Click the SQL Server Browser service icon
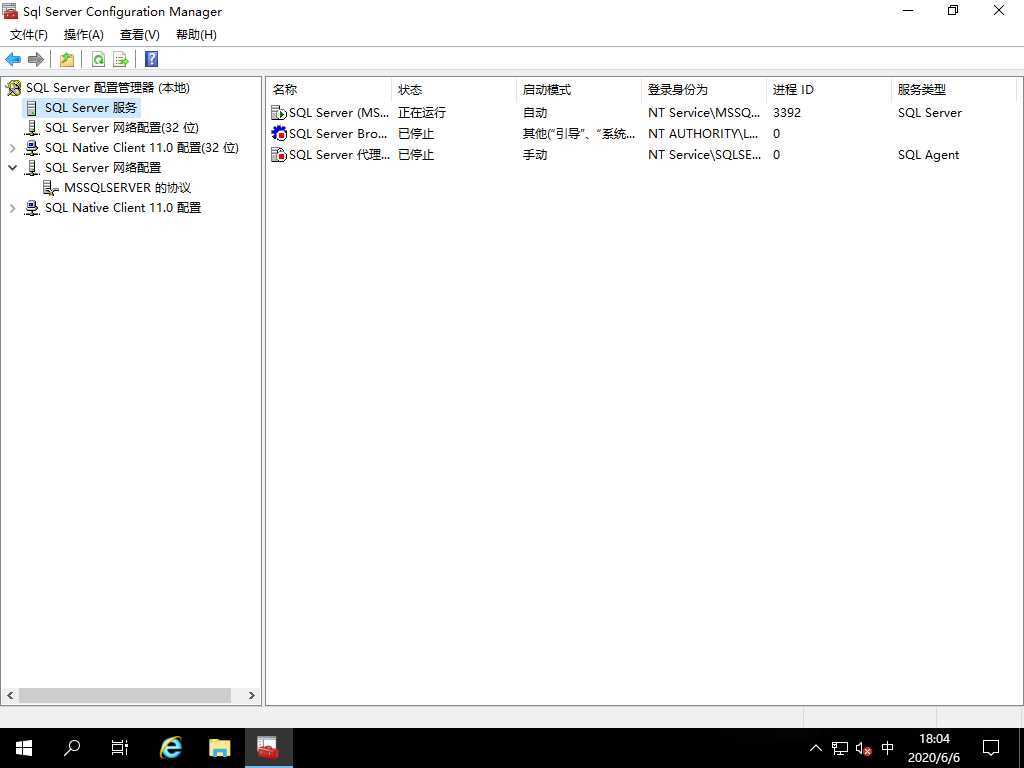The image size is (1024, 768). click(x=279, y=134)
